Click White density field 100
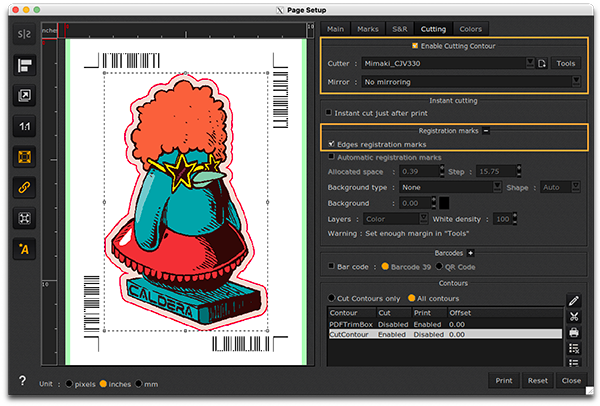The height and width of the screenshot is (406, 600). pos(503,219)
